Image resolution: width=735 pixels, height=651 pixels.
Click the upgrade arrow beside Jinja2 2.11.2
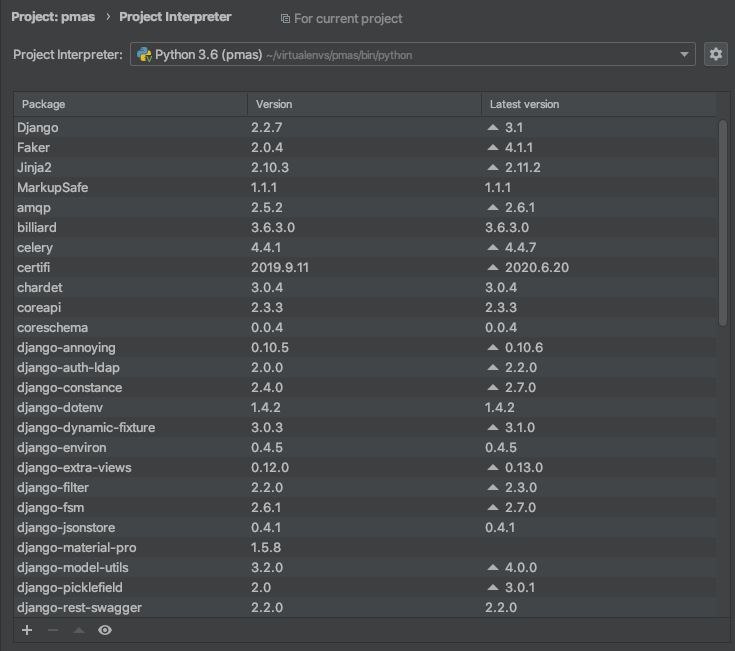click(493, 167)
